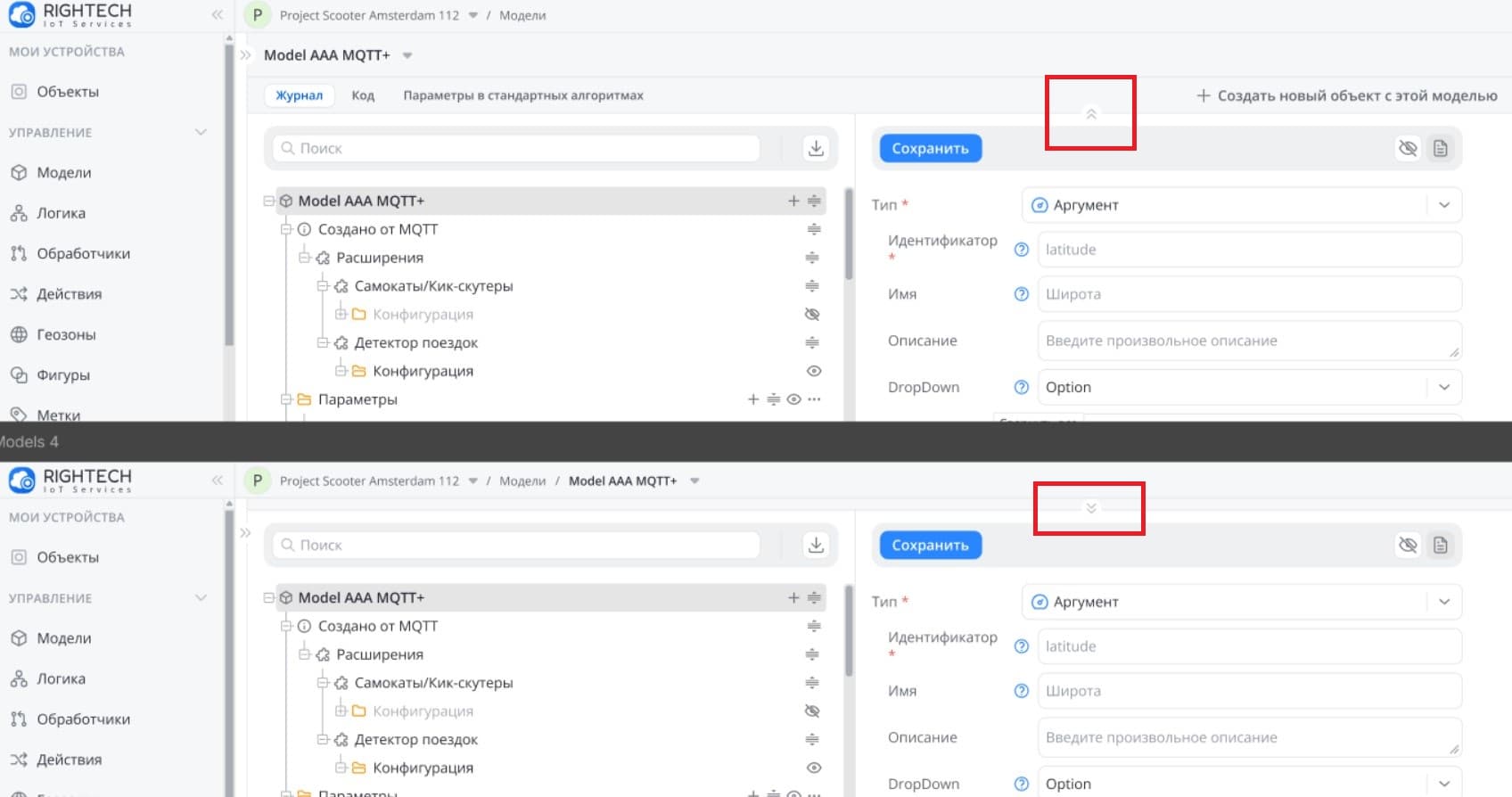Click the upper model tree's vertical scrollbar
The width and height of the screenshot is (1512, 797).
coord(849,232)
